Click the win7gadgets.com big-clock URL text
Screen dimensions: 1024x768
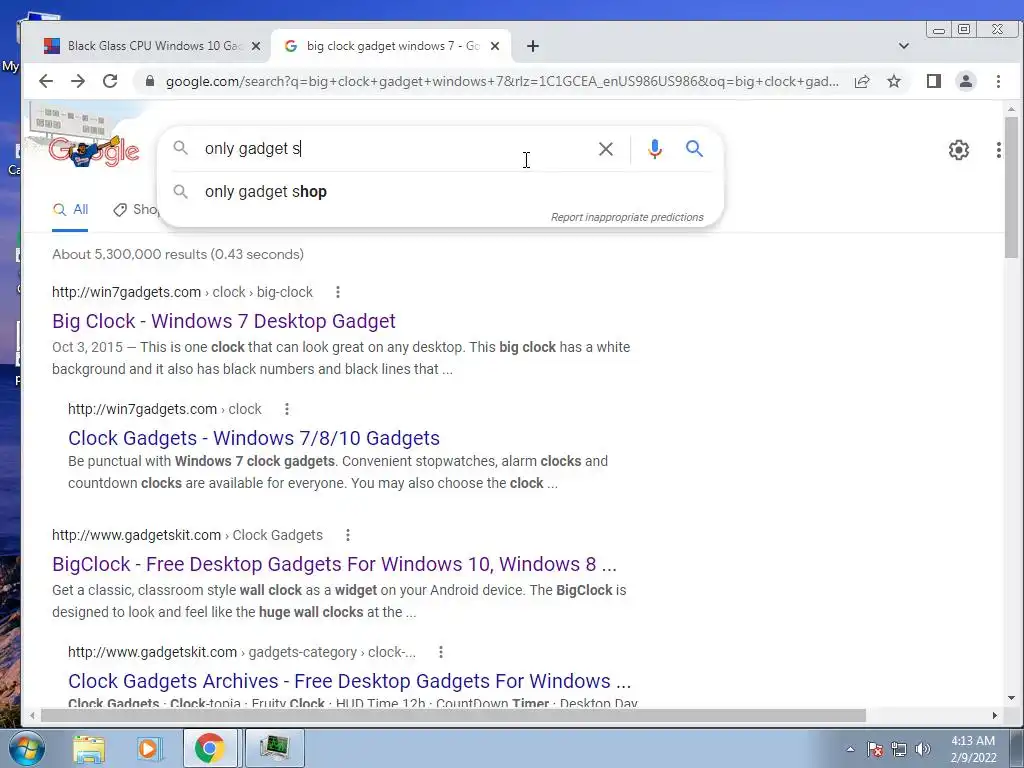pos(182,292)
